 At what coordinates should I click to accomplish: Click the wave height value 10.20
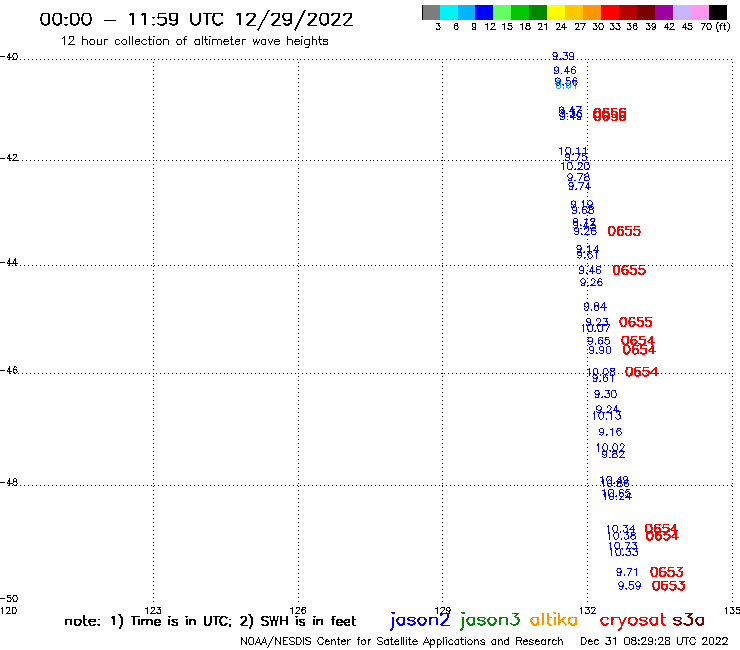575,166
